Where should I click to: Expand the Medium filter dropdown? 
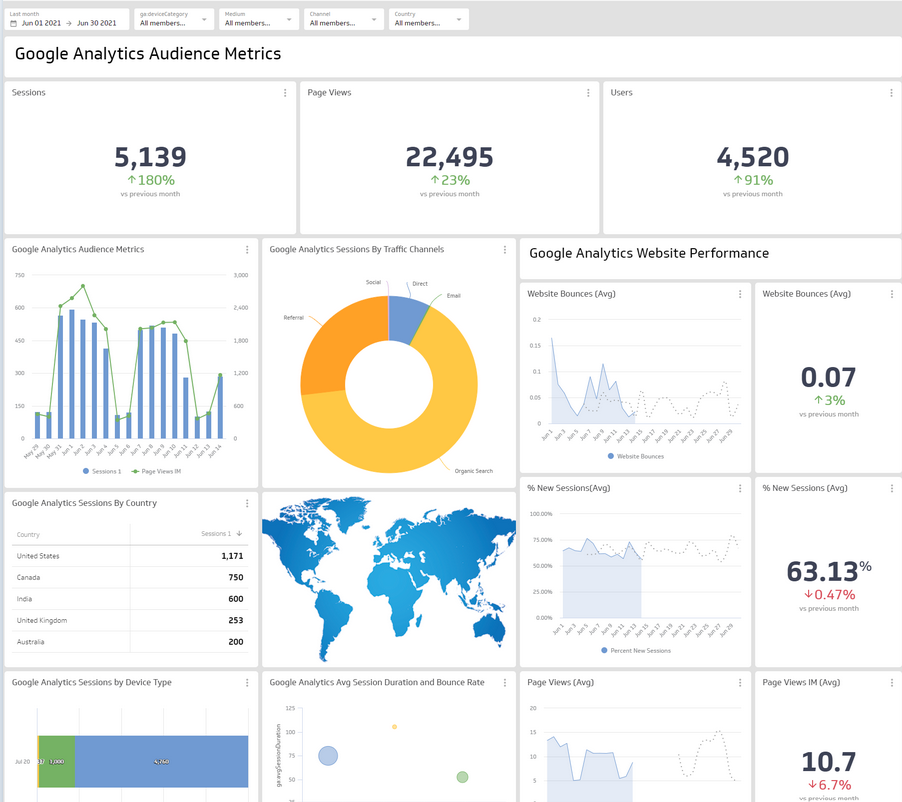point(259,19)
